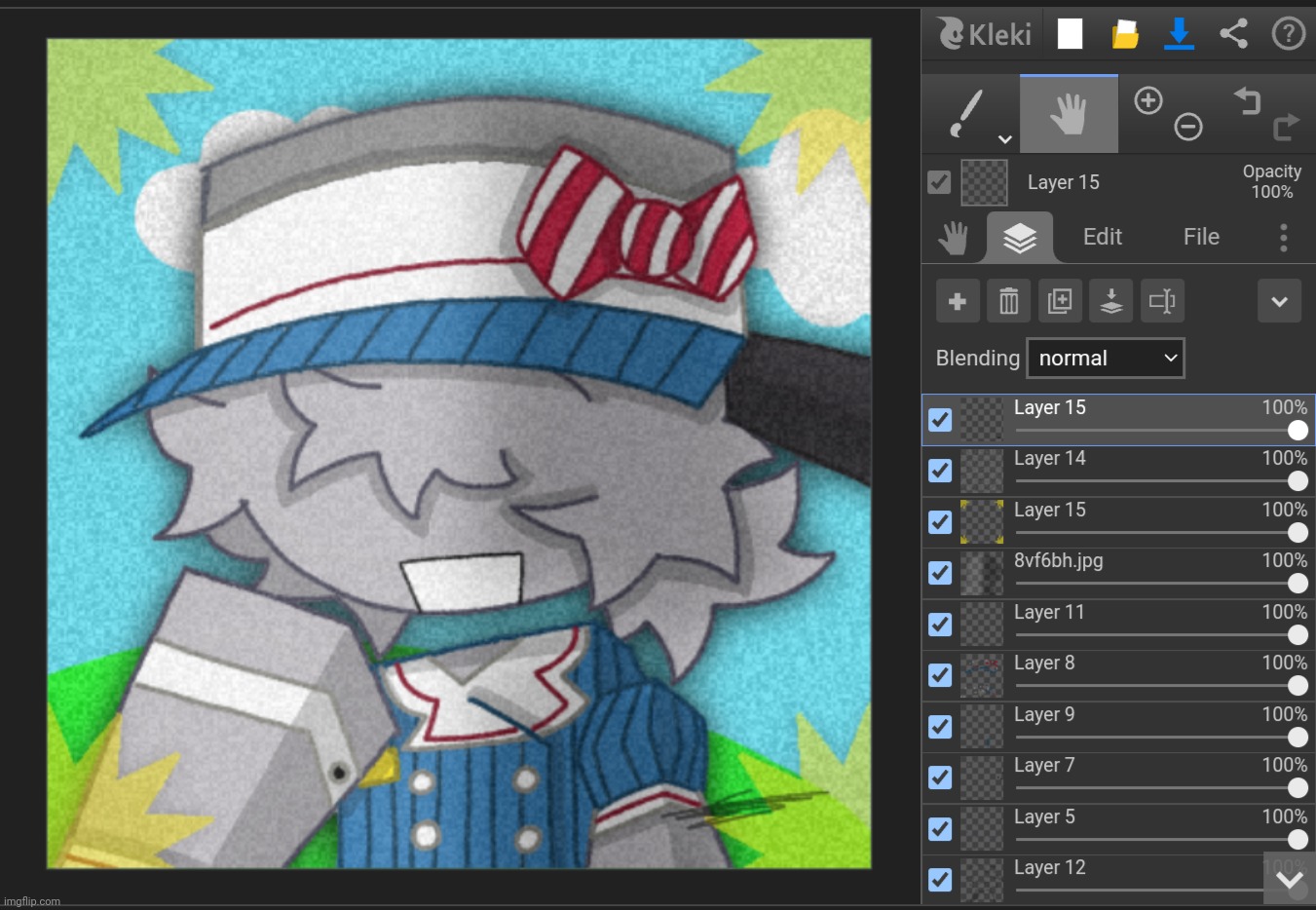Select the brush tool
Screen dimensions: 1316x910
point(966,114)
